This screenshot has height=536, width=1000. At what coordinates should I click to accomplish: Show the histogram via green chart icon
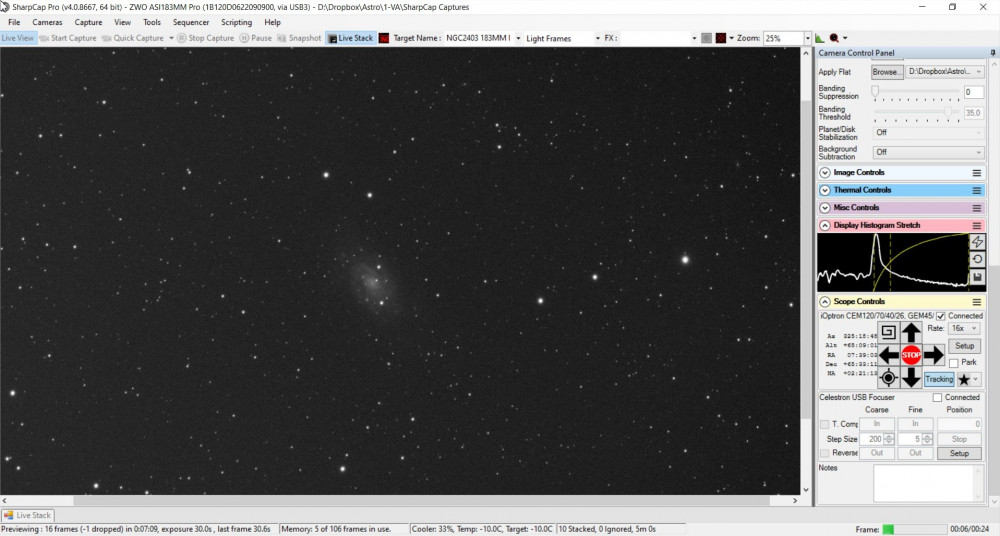[820, 38]
